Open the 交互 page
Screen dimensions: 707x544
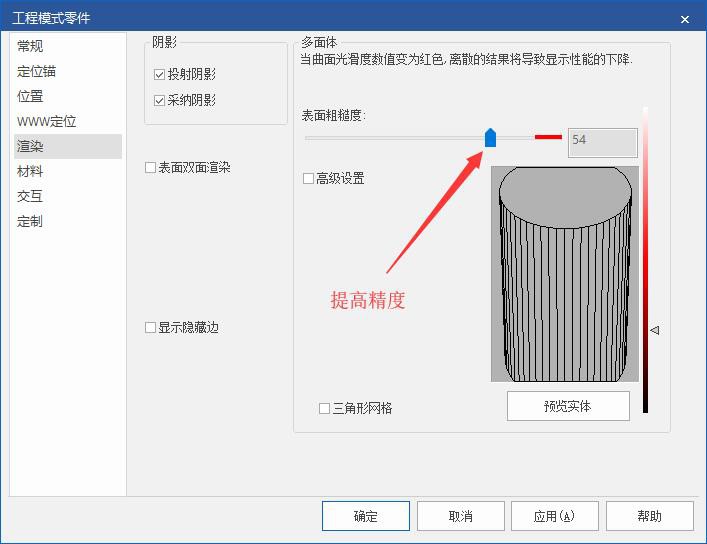click(30, 196)
